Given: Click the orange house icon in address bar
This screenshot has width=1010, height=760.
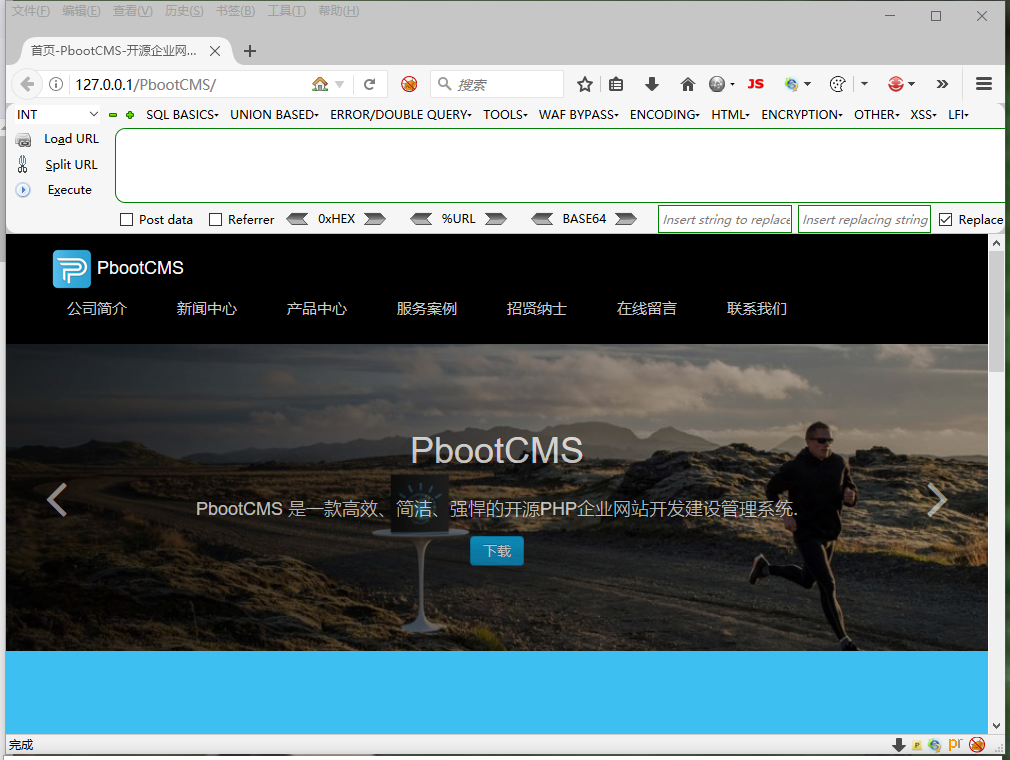Looking at the screenshot, I should tap(319, 84).
